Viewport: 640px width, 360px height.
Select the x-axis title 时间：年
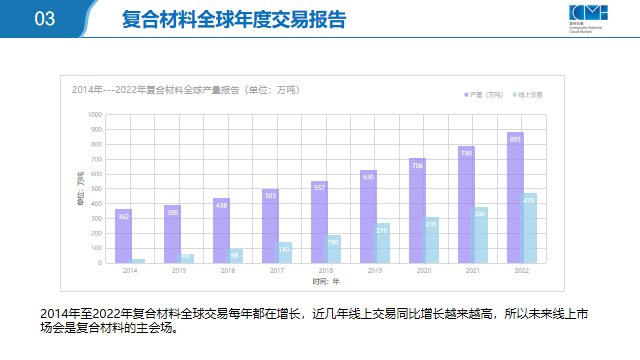coord(326,281)
